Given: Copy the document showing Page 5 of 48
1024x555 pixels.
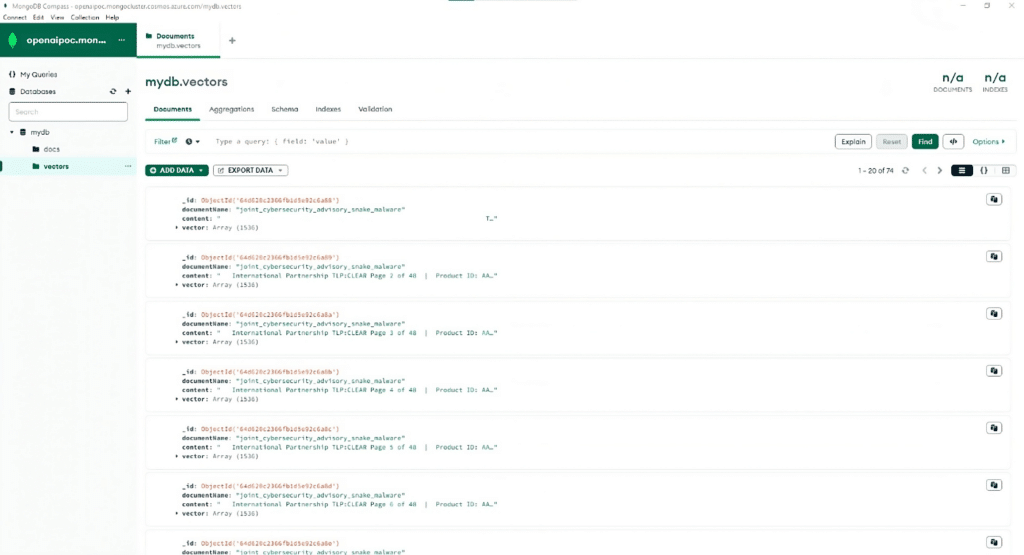Looking at the screenshot, I should pos(994,428).
